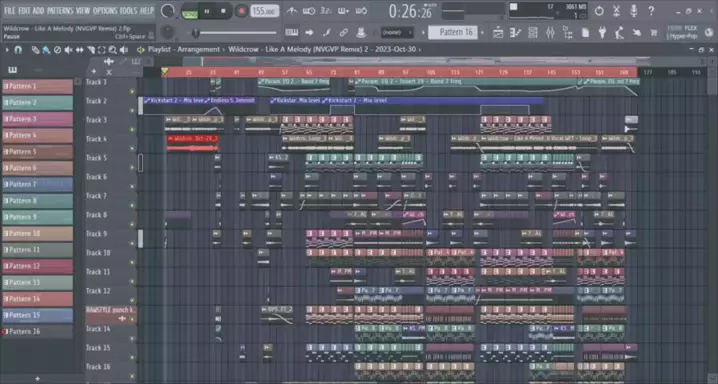Select the playlist draw pencil tool
The height and width of the screenshot is (384, 718).
(x=35, y=50)
